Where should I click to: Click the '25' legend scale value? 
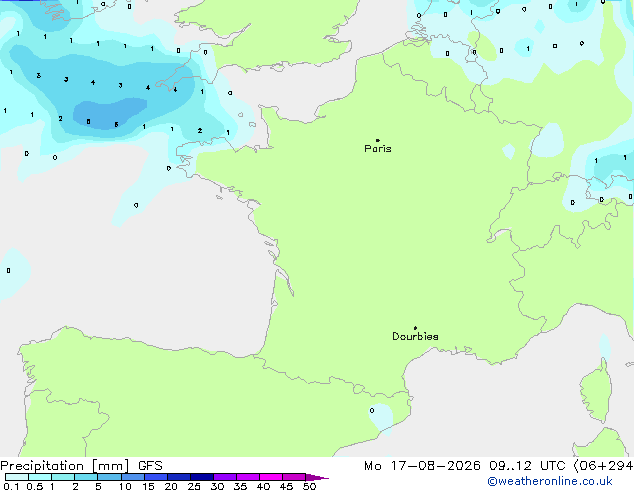[194, 486]
